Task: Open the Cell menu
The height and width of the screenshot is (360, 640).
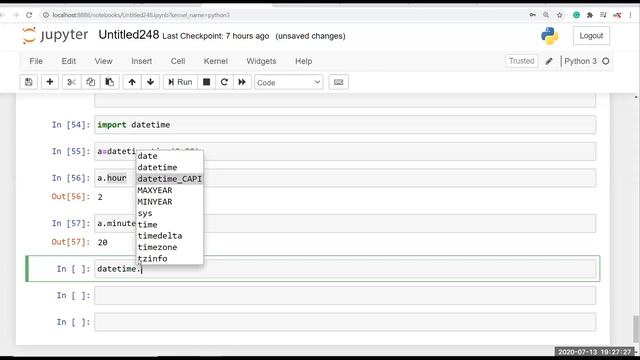Action: (178, 61)
